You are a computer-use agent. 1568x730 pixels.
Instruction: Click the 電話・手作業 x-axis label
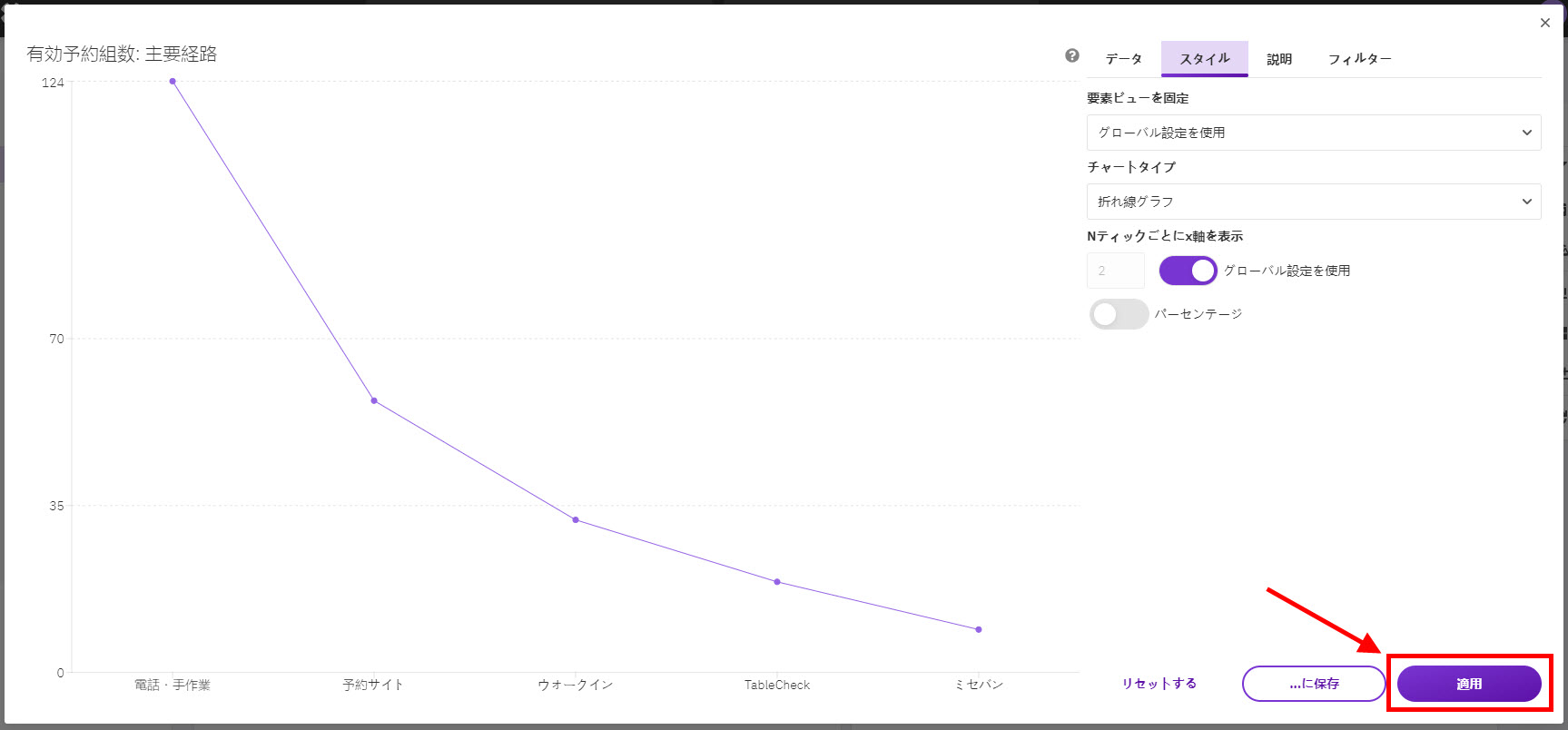coord(173,685)
